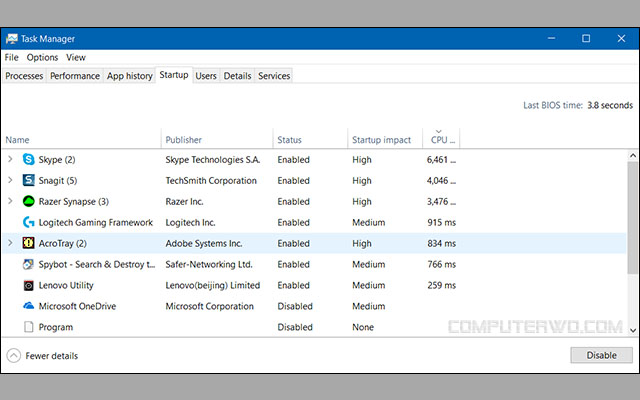Image resolution: width=640 pixels, height=400 pixels.
Task: Sort by the Name column header
Action: [x=82, y=140]
